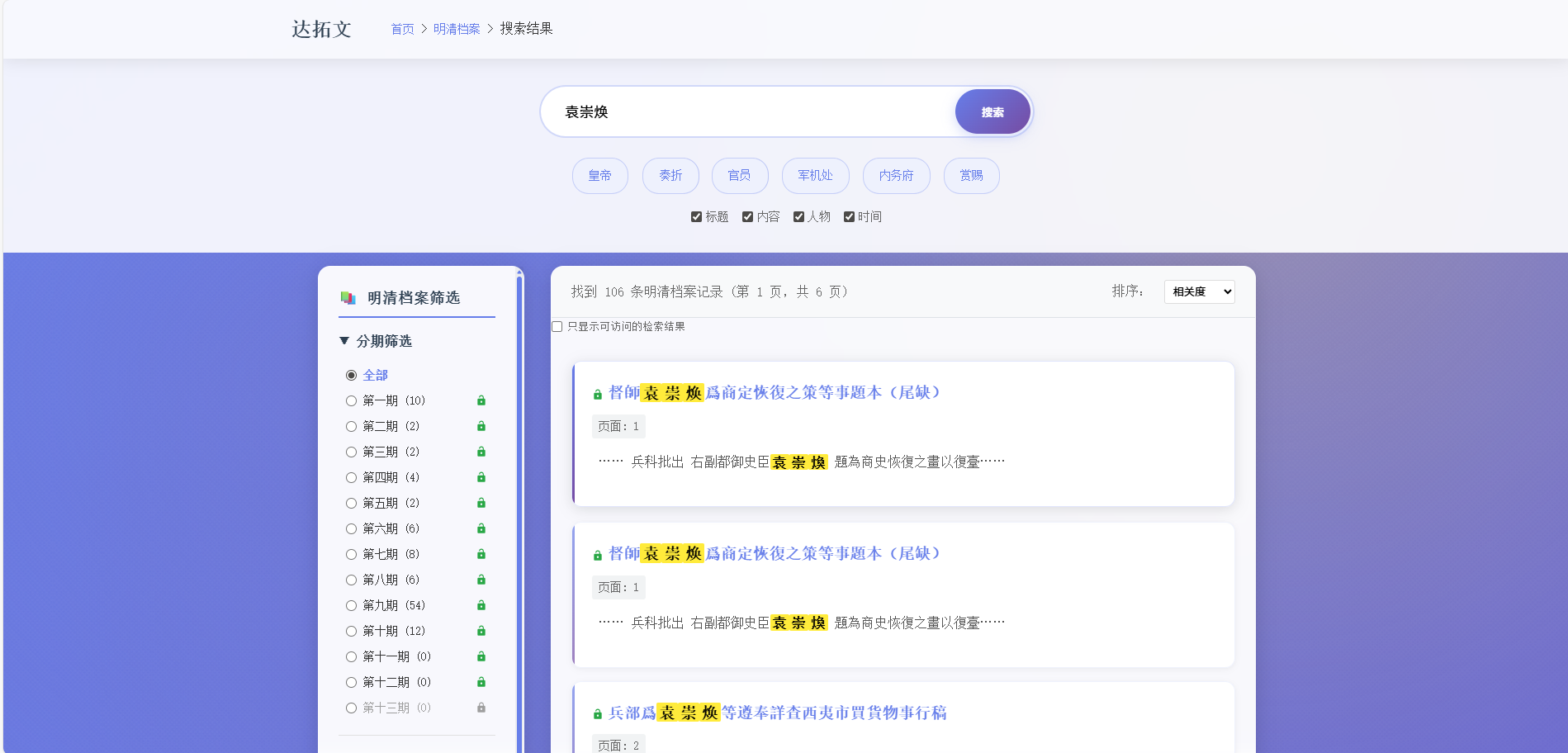Select the 第四期 radio button
The width and height of the screenshot is (1568, 753).
pyautogui.click(x=352, y=477)
